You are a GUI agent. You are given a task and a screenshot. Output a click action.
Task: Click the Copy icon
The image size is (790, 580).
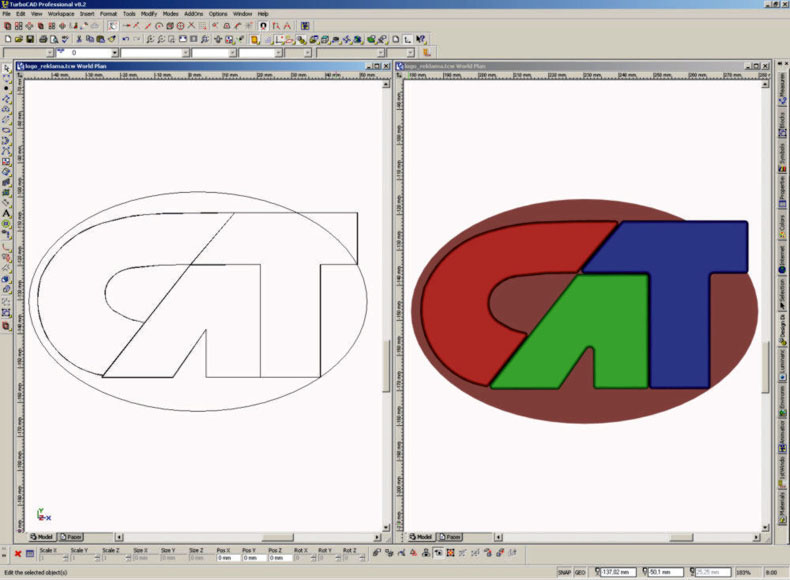point(90,39)
